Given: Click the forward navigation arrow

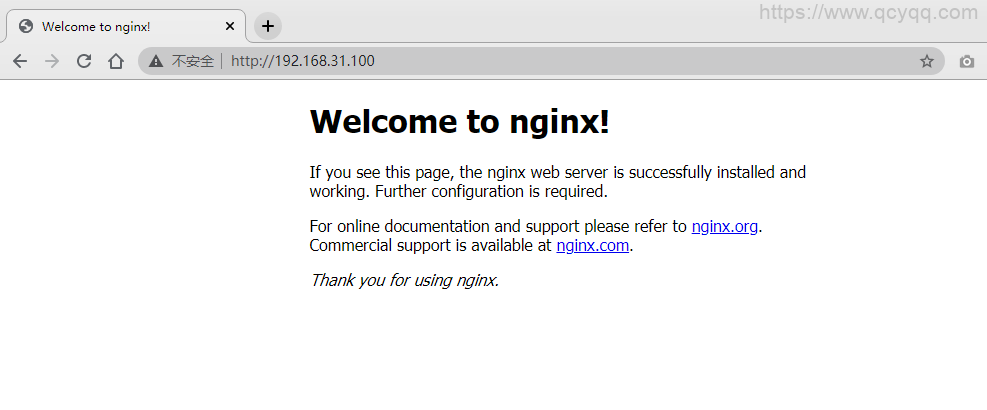Looking at the screenshot, I should [52, 61].
